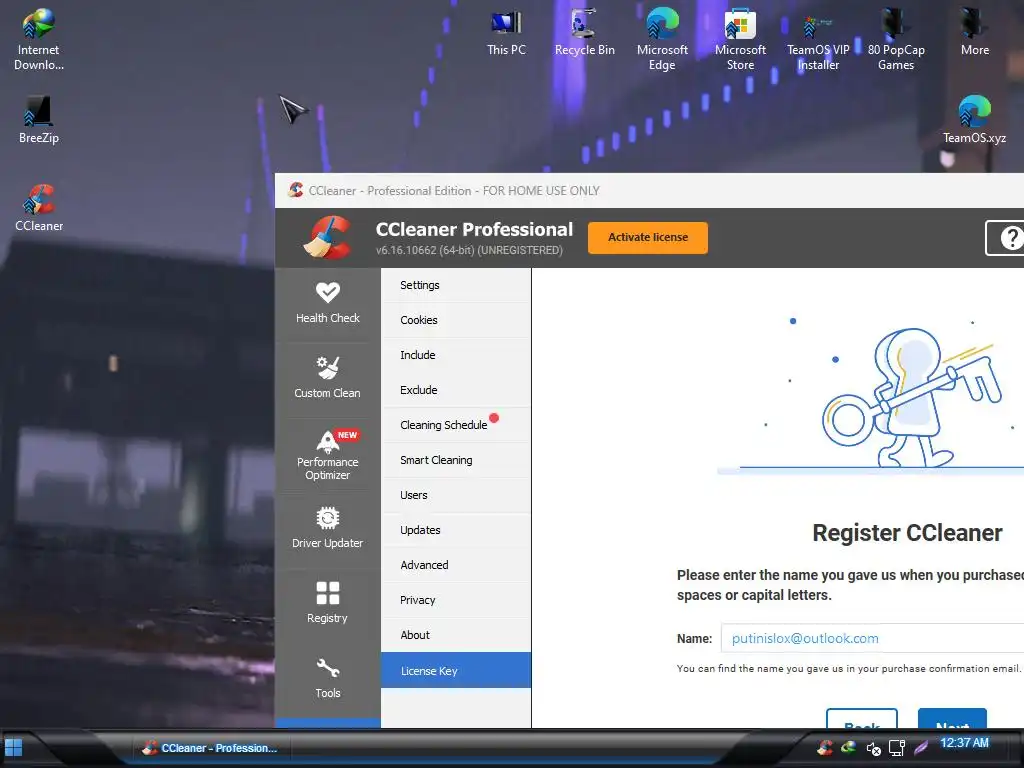Open Internet Download Manager desktop icon
This screenshot has width=1024, height=768.
[39, 39]
